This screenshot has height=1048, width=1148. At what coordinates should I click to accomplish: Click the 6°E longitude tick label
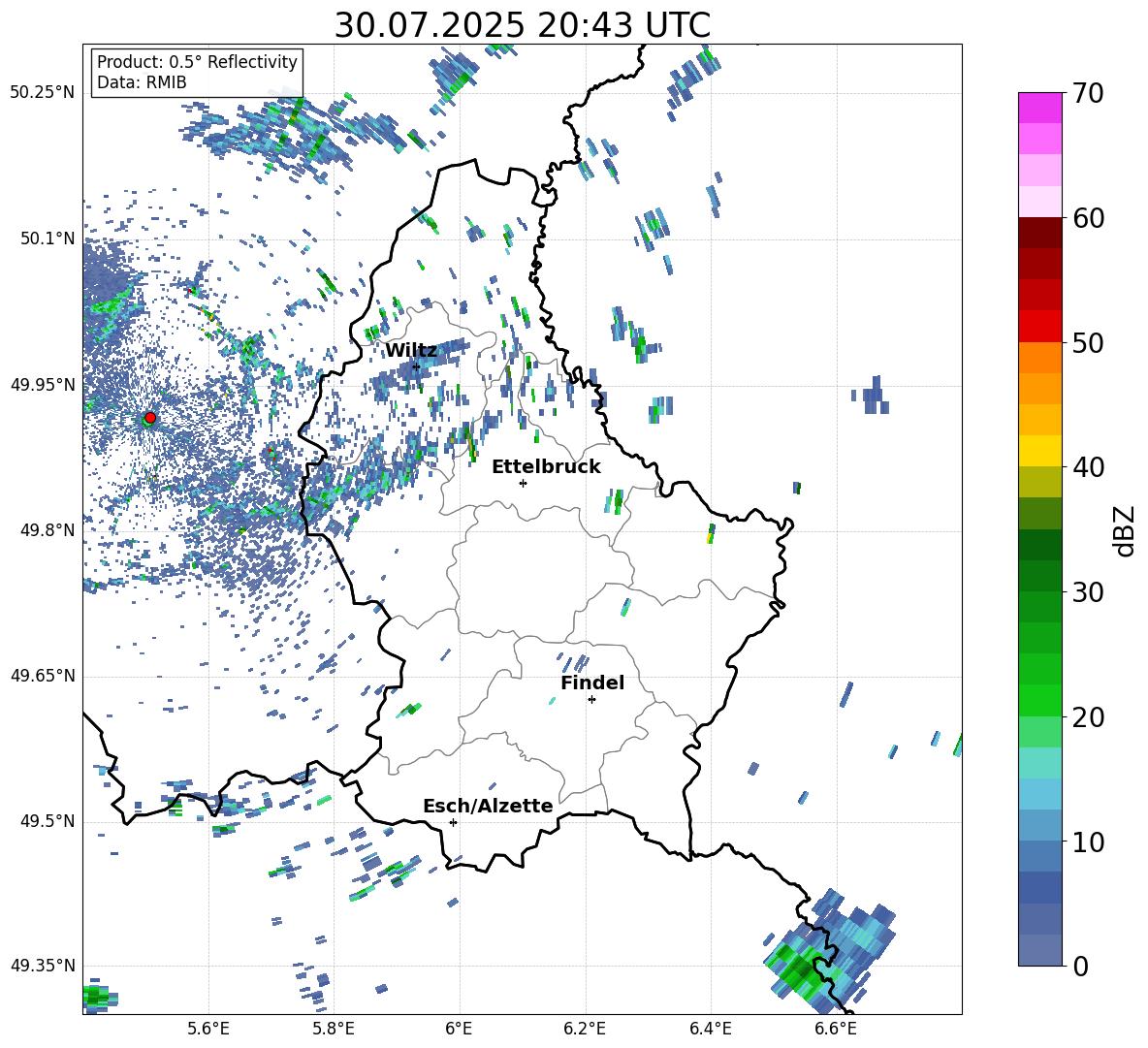click(459, 1029)
